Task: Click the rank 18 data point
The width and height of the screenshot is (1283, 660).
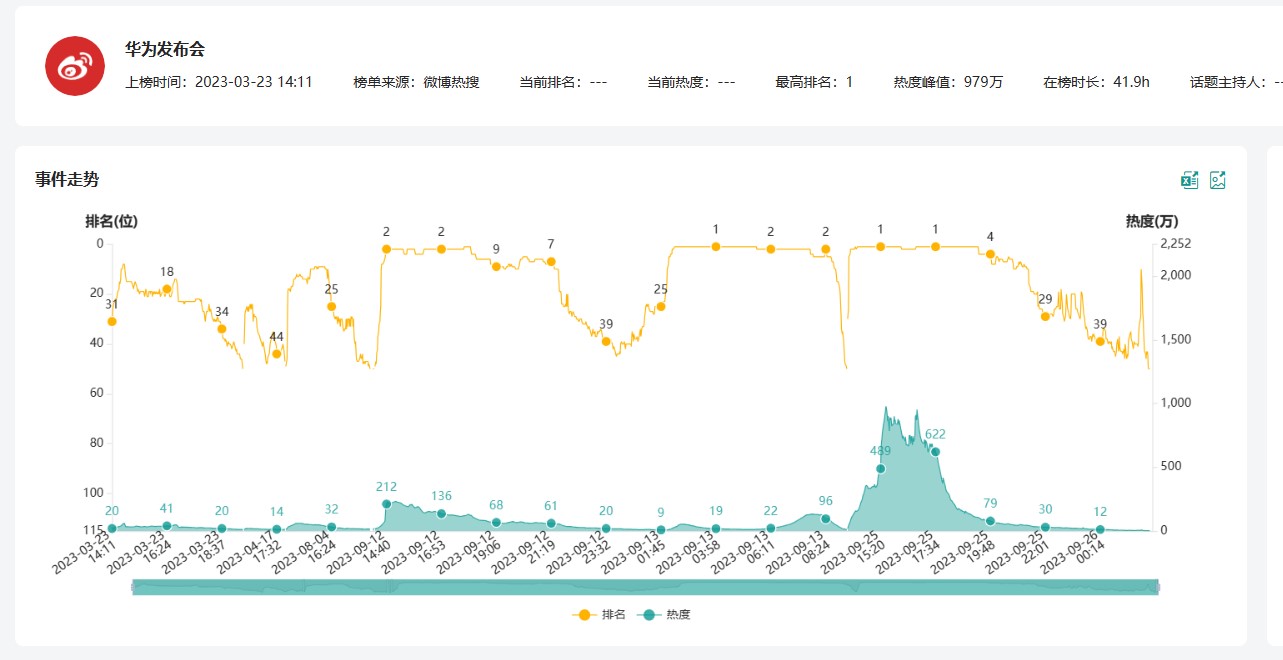Action: point(167,289)
